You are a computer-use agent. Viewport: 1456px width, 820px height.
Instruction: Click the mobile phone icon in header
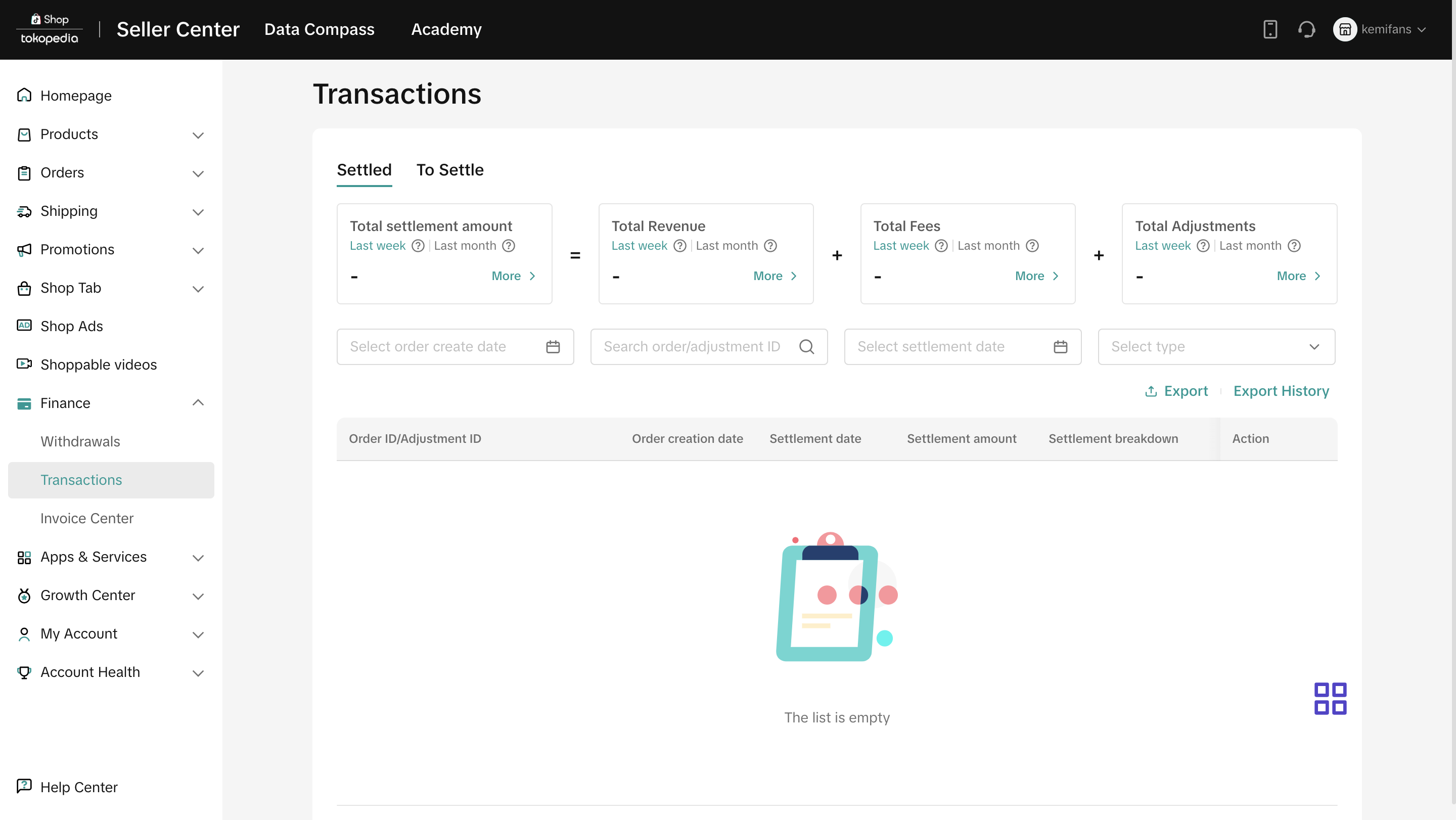[x=1270, y=29]
